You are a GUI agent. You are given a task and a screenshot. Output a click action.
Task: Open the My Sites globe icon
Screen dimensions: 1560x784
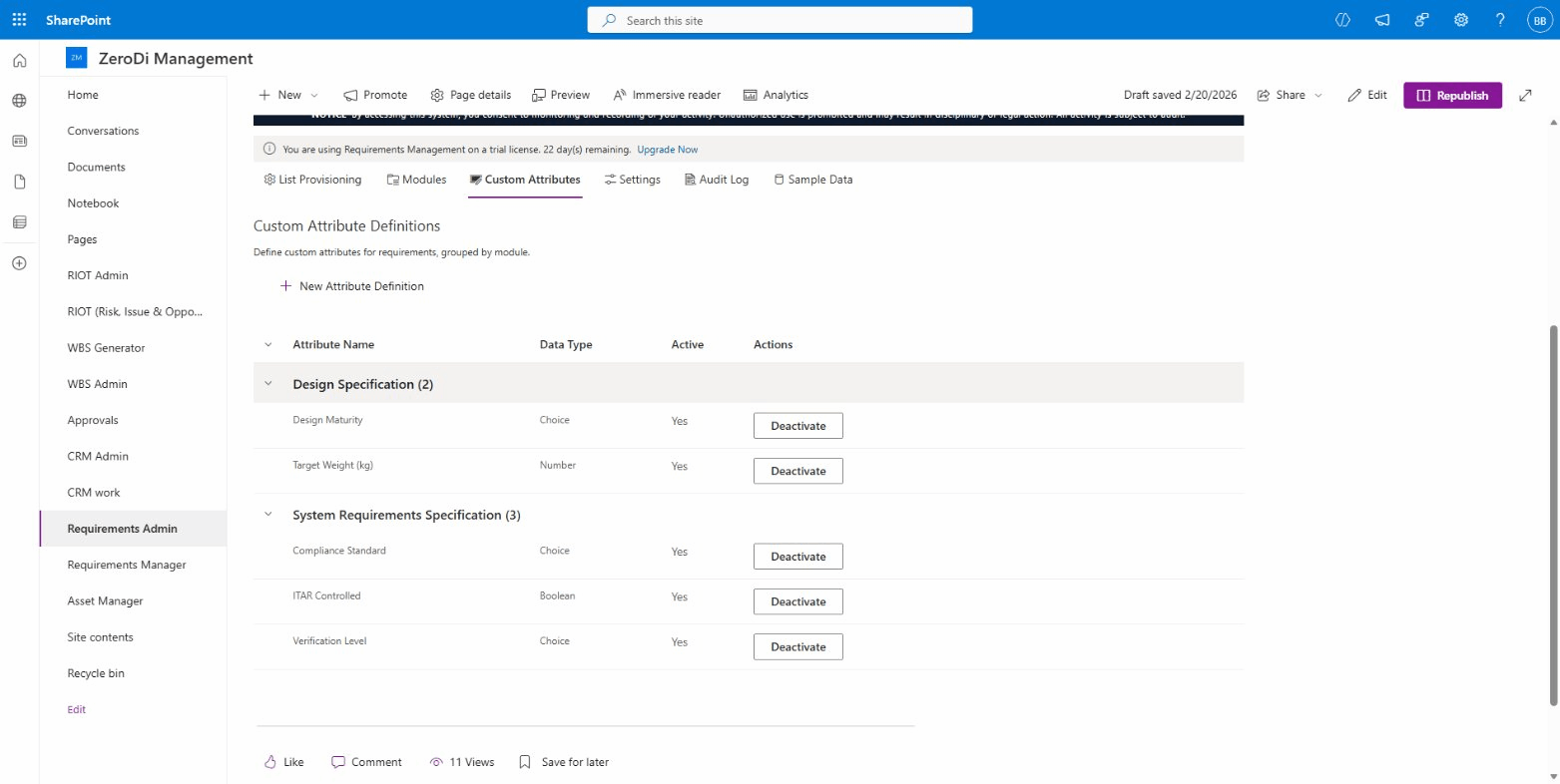(x=19, y=100)
